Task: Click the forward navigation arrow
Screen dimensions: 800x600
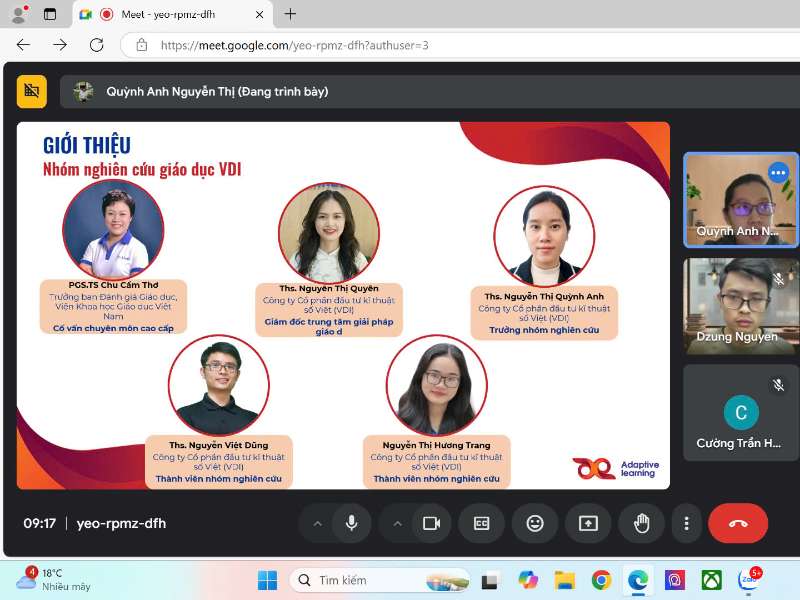Action: pos(58,44)
